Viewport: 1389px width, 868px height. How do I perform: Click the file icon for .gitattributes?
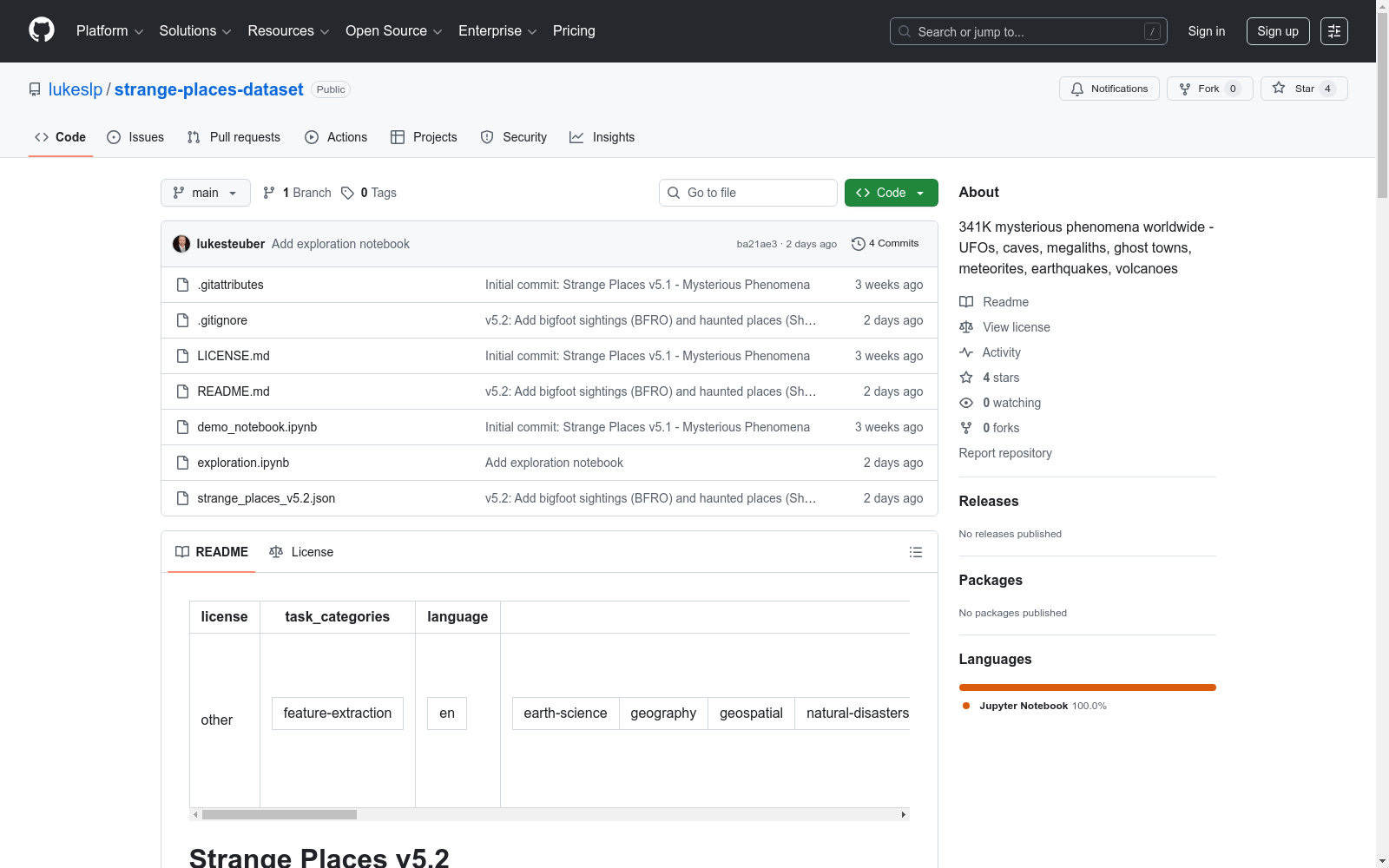[182, 285]
